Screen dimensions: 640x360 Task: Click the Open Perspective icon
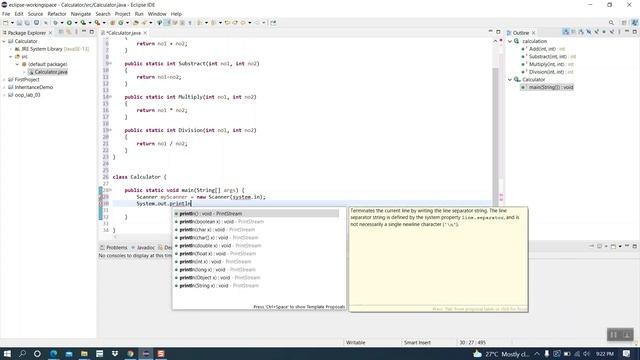(624, 23)
